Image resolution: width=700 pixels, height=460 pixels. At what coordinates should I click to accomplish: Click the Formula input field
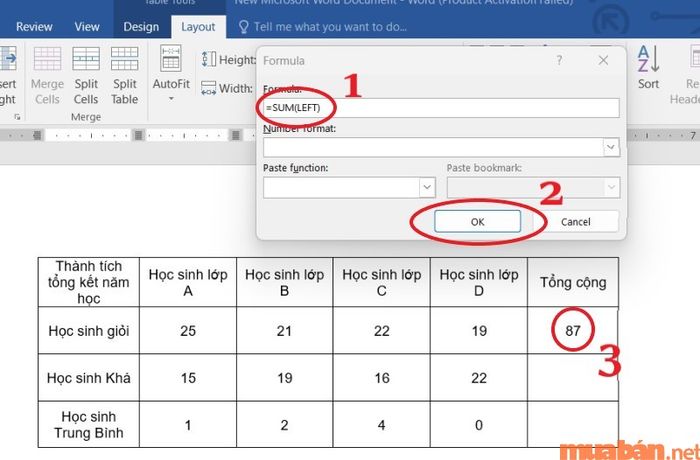441,108
